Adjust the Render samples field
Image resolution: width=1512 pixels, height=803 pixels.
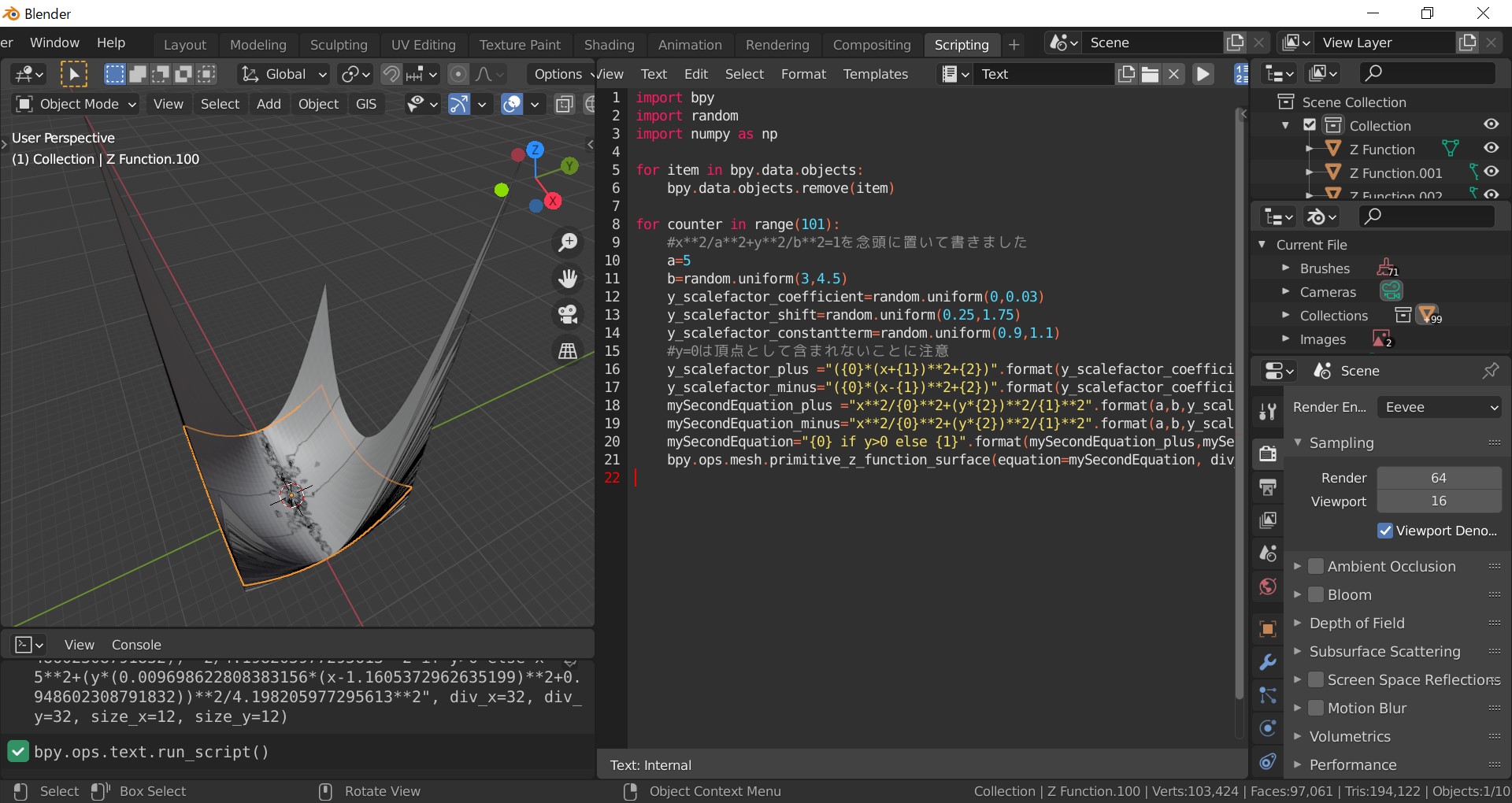(1438, 478)
